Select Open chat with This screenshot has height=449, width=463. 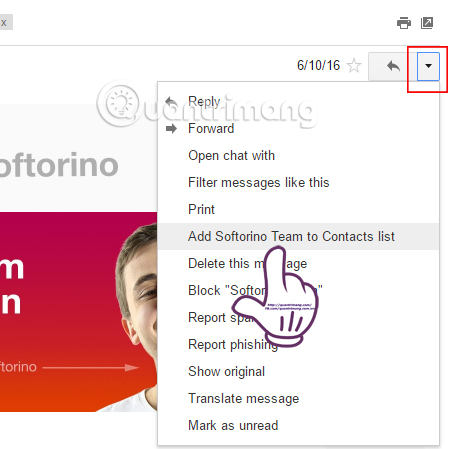tap(298, 155)
